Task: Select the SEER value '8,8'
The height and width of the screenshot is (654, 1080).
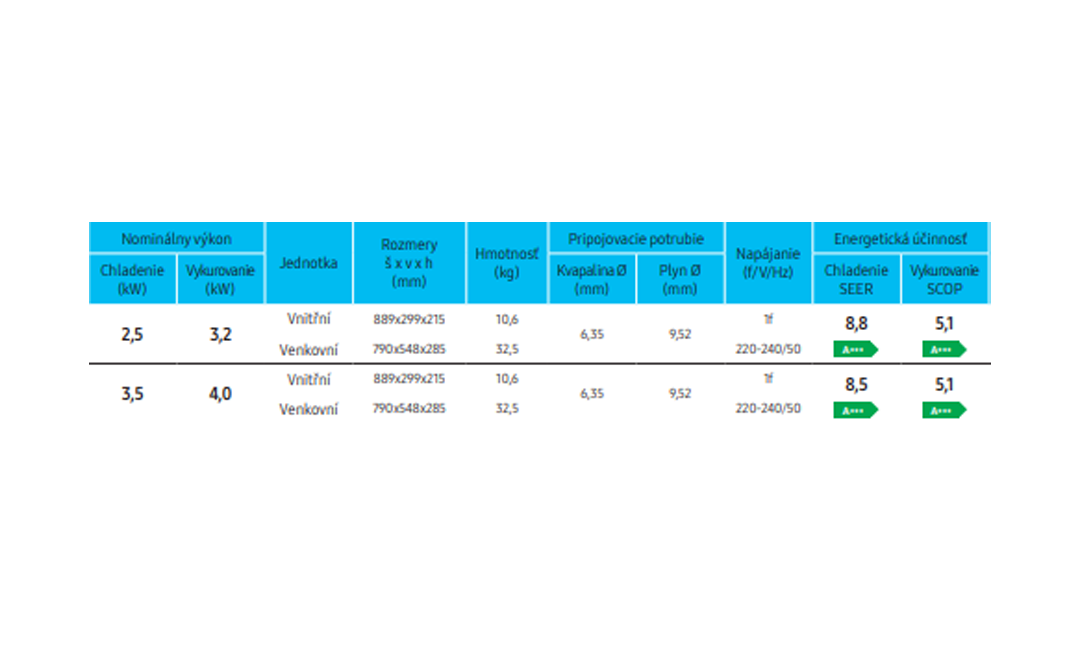Action: tap(856, 324)
